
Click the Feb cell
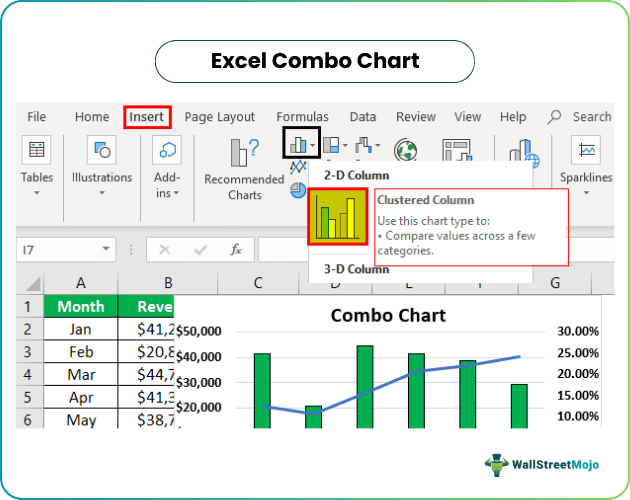pos(81,352)
